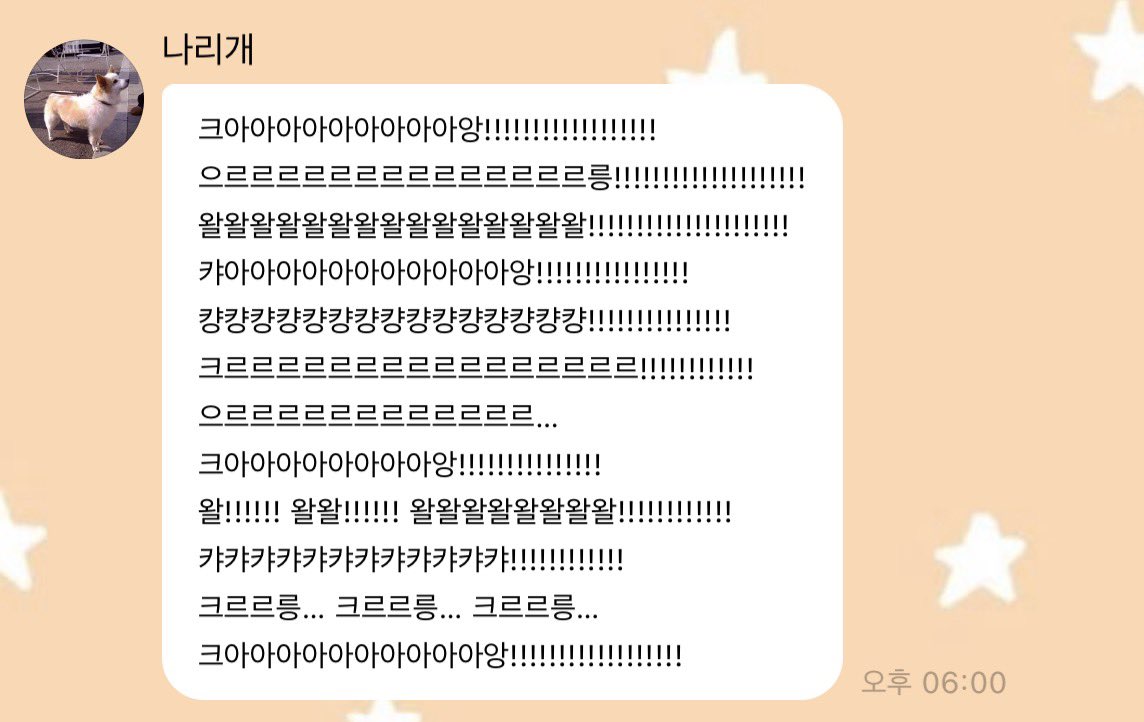The image size is (1144, 722).
Task: Click the 크르르르르 line with exclamation marks
Action: tap(476, 368)
